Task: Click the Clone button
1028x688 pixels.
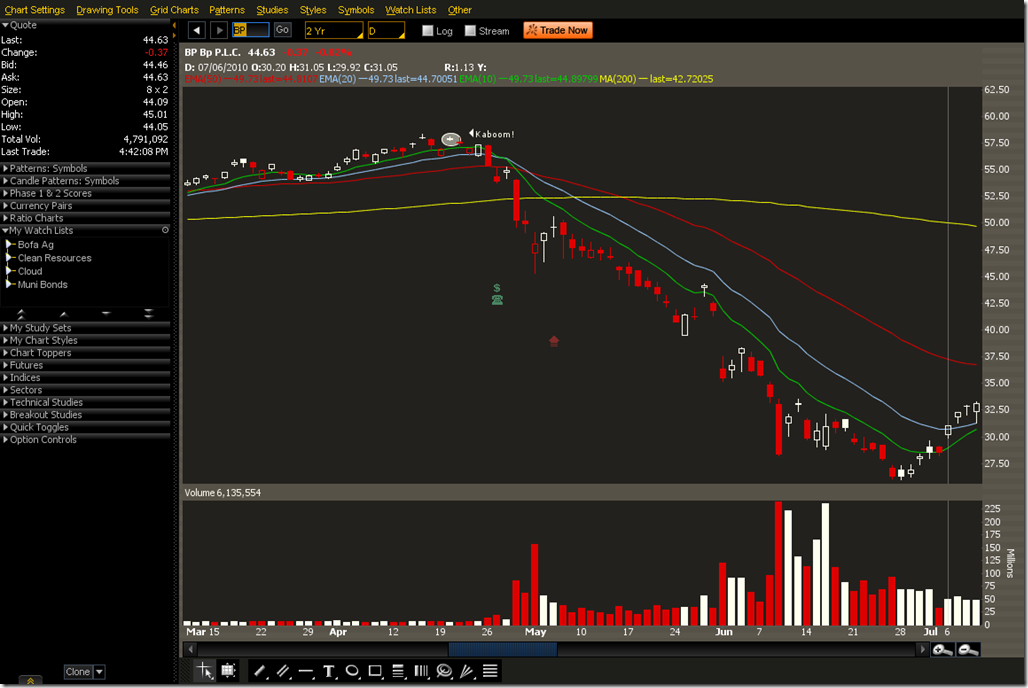Action: pyautogui.click(x=78, y=672)
